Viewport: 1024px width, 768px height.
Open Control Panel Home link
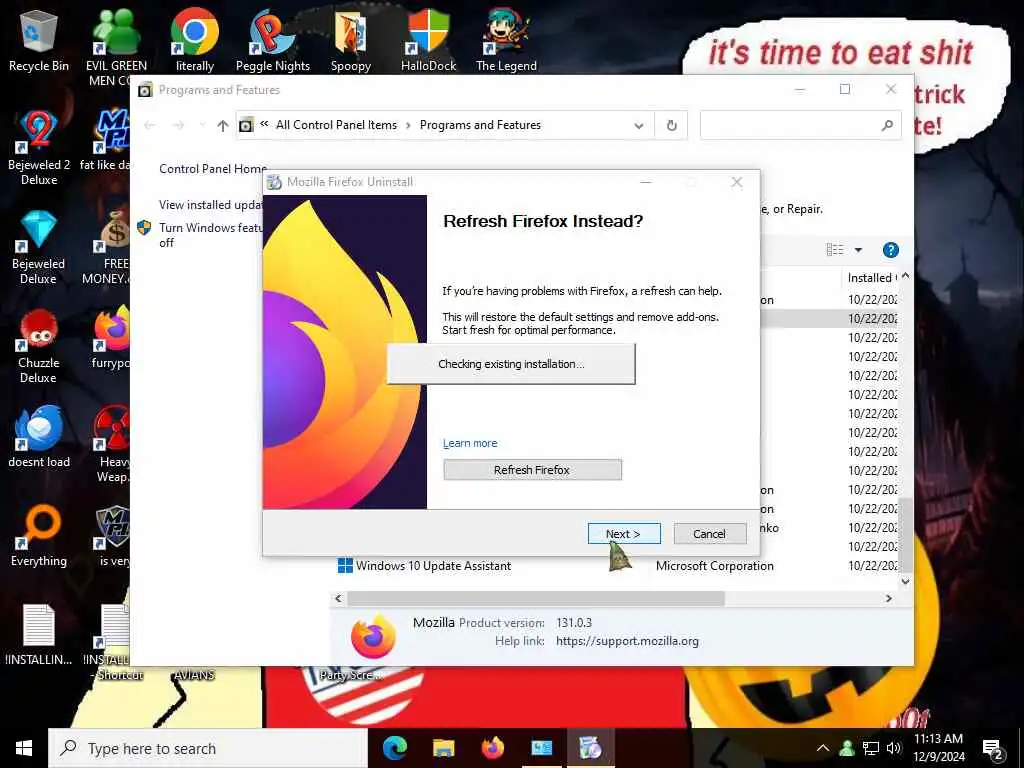[x=213, y=168]
